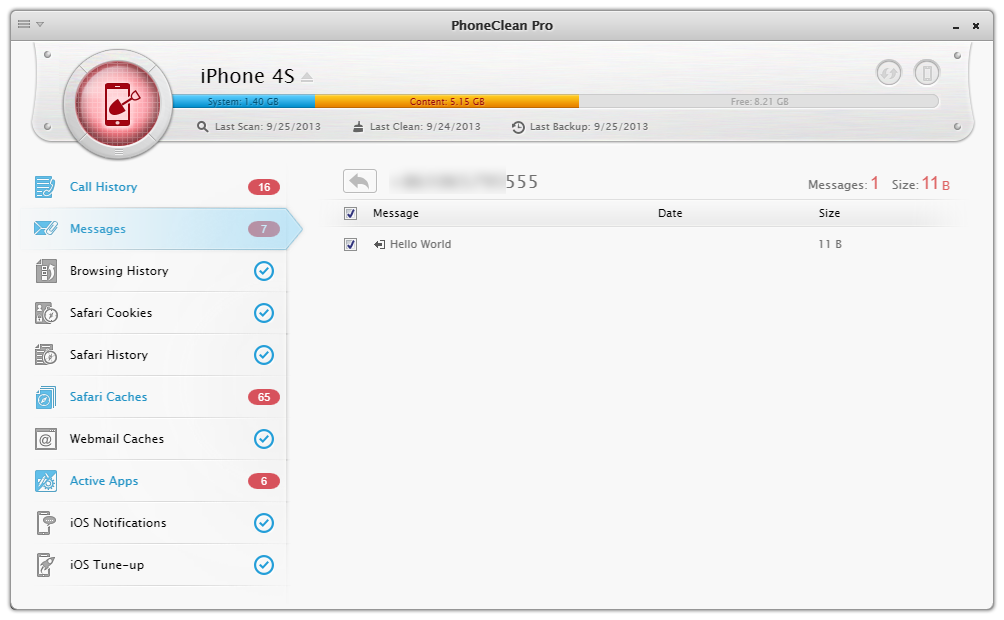Select Active Apps in the sidebar
The height and width of the screenshot is (620, 1004).
click(104, 481)
